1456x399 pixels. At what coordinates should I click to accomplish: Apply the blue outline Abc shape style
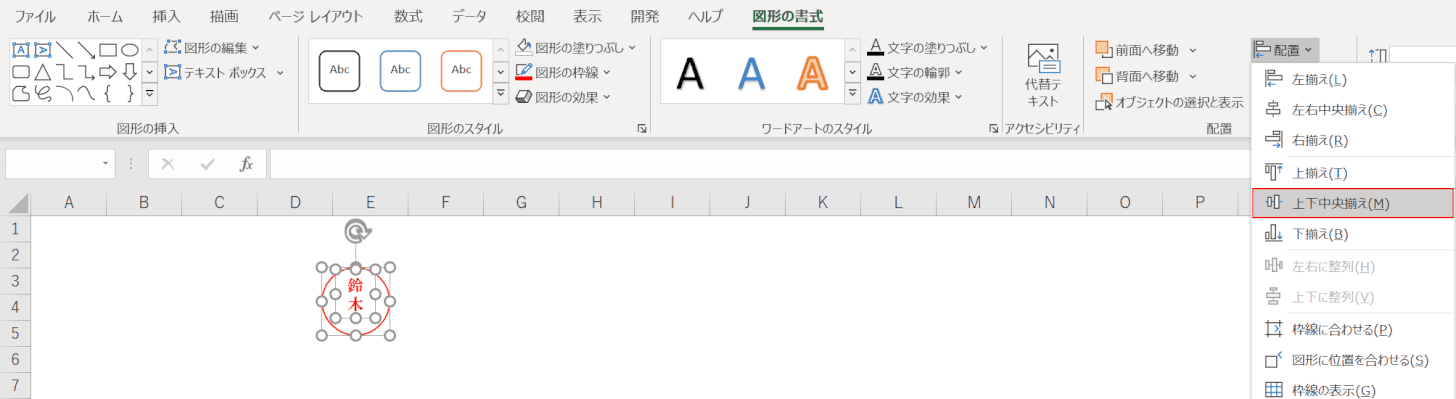click(x=400, y=70)
